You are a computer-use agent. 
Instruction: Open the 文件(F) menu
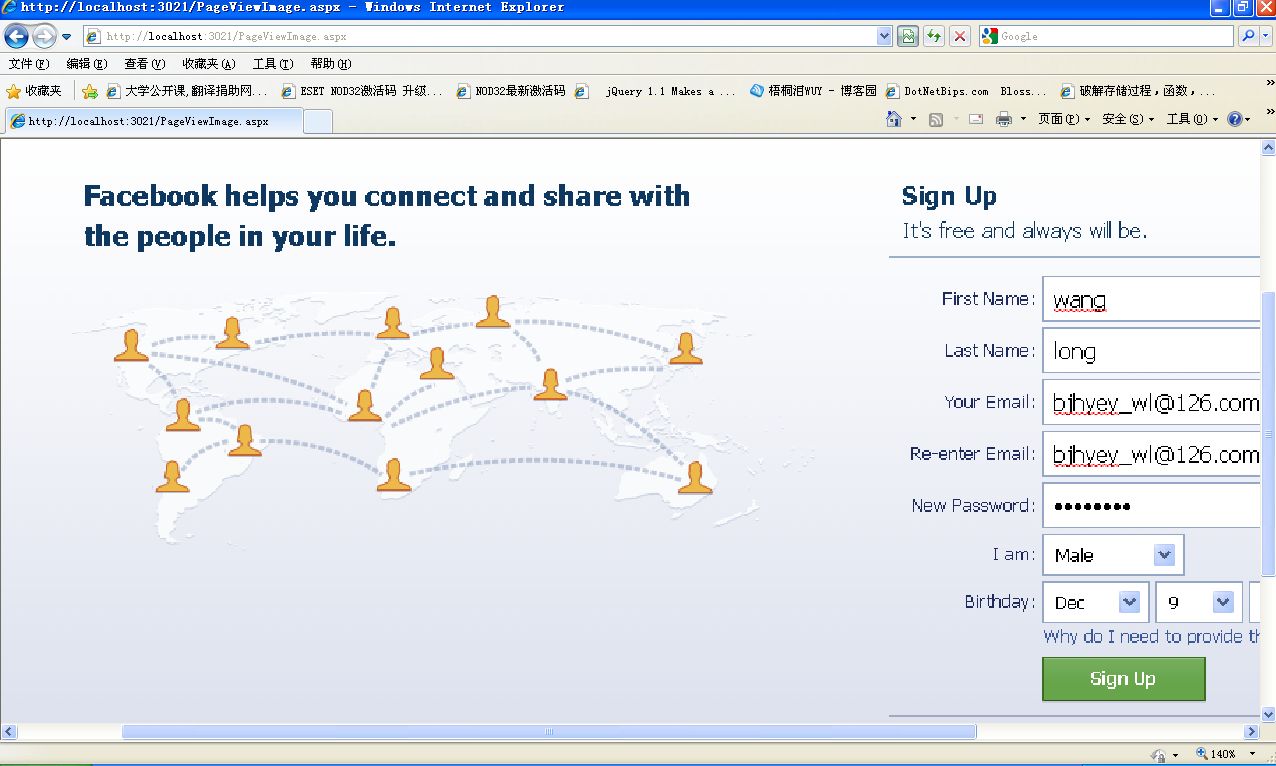coord(29,64)
